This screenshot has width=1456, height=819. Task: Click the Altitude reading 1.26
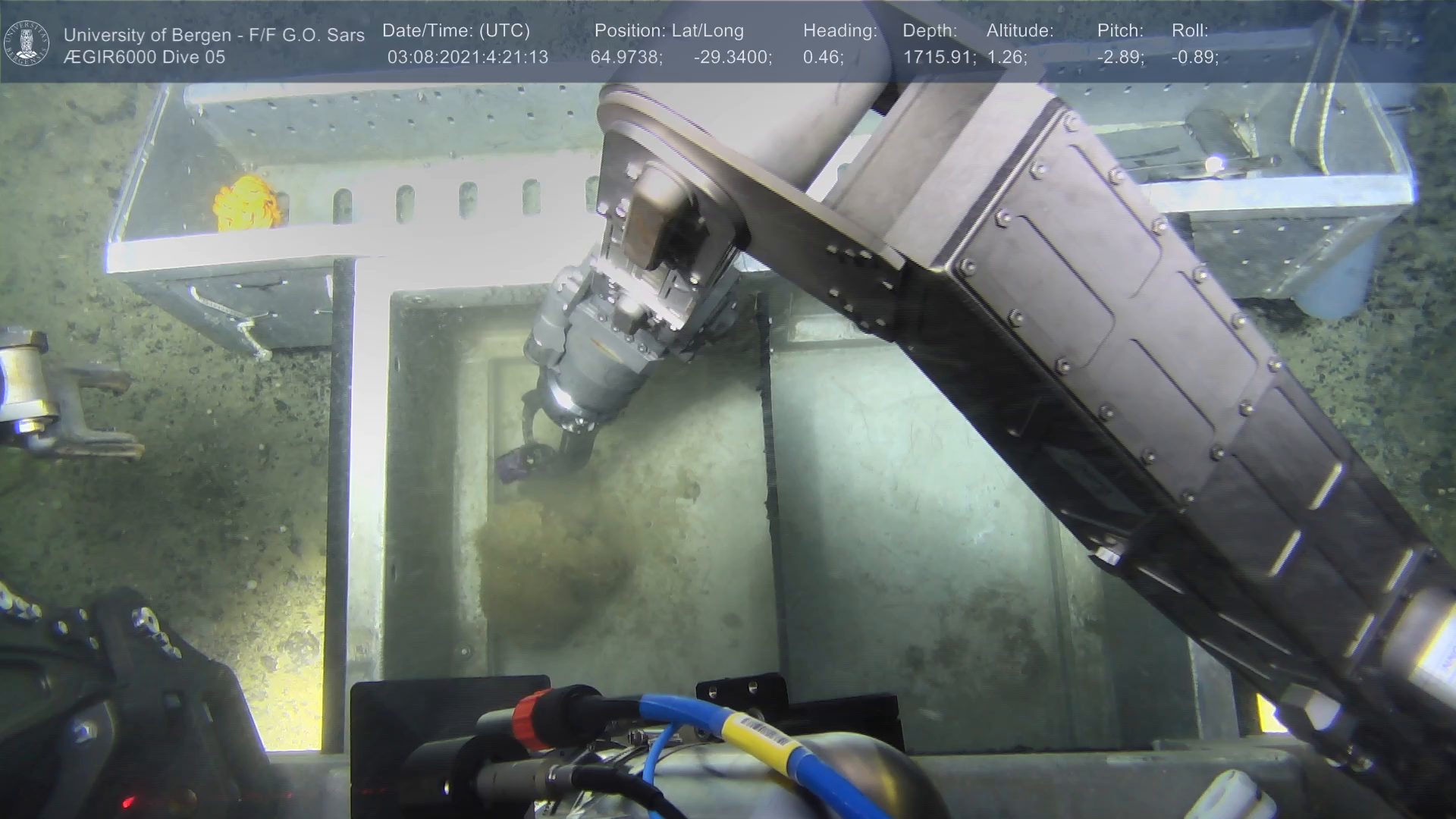pos(1006,57)
